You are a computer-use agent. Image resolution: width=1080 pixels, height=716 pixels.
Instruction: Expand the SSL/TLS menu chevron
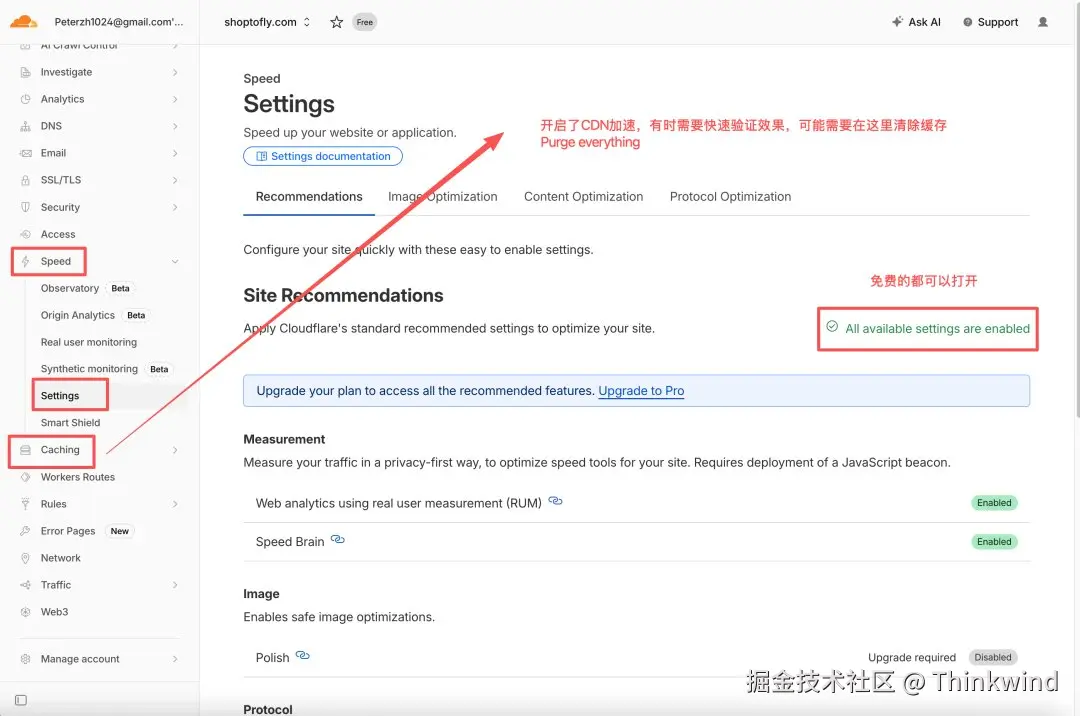(x=175, y=180)
